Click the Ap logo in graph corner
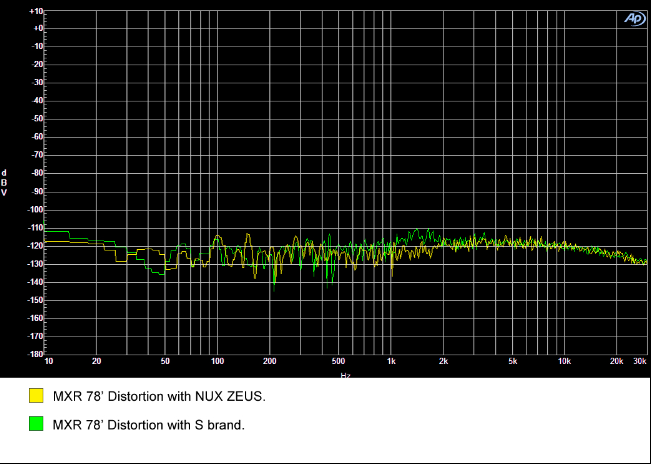 (x=634, y=17)
